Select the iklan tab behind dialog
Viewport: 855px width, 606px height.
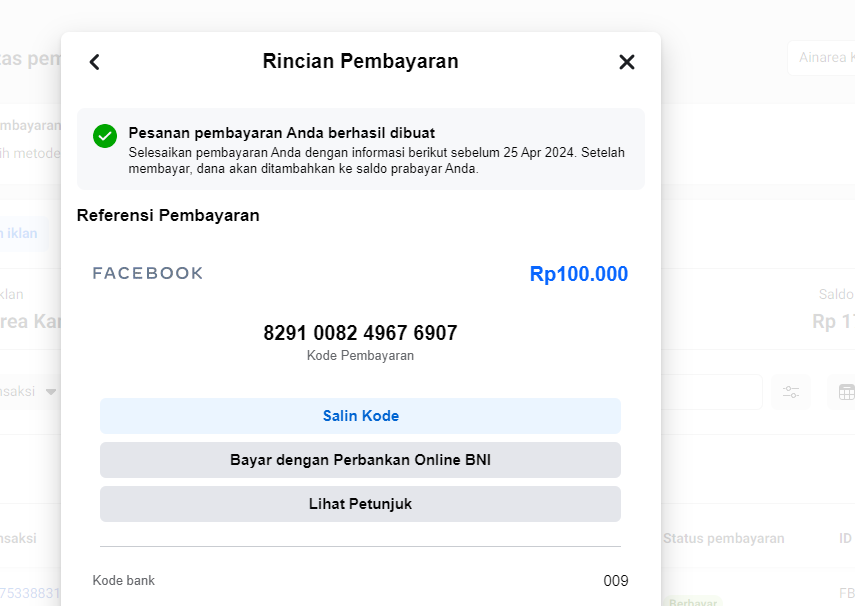pos(22,233)
